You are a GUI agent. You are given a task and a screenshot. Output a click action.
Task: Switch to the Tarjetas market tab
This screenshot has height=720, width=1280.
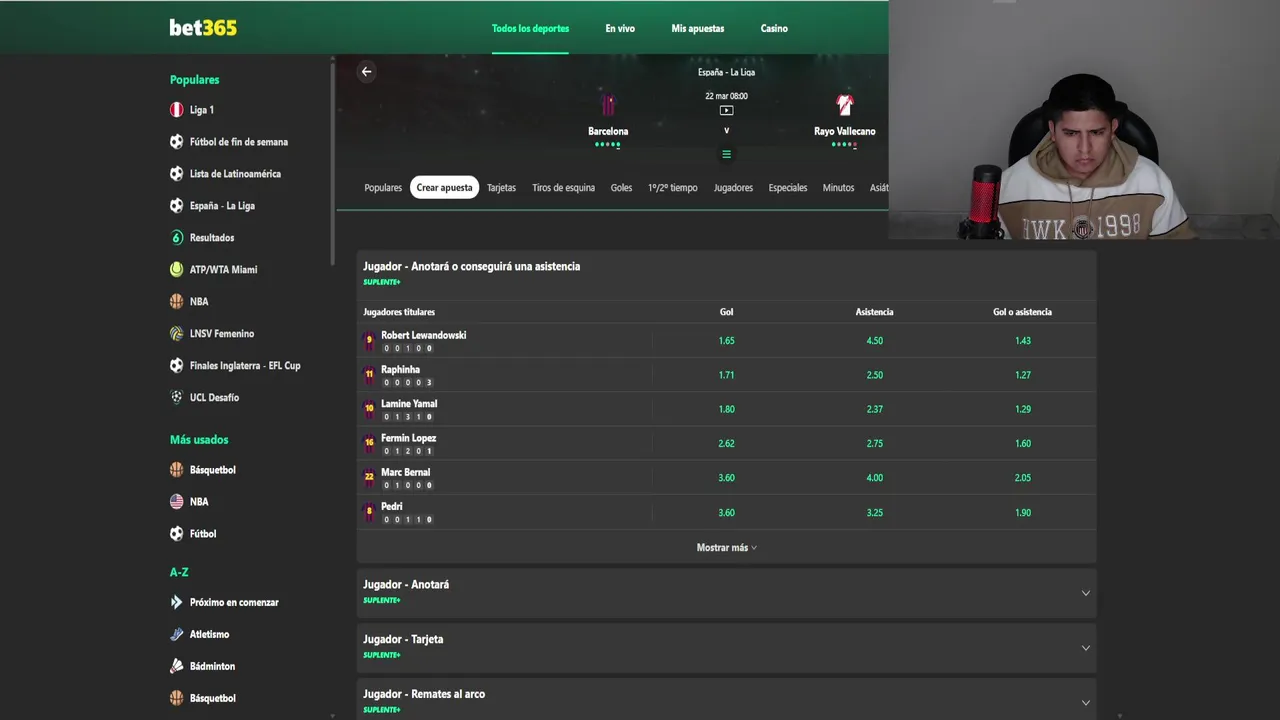[x=501, y=188]
